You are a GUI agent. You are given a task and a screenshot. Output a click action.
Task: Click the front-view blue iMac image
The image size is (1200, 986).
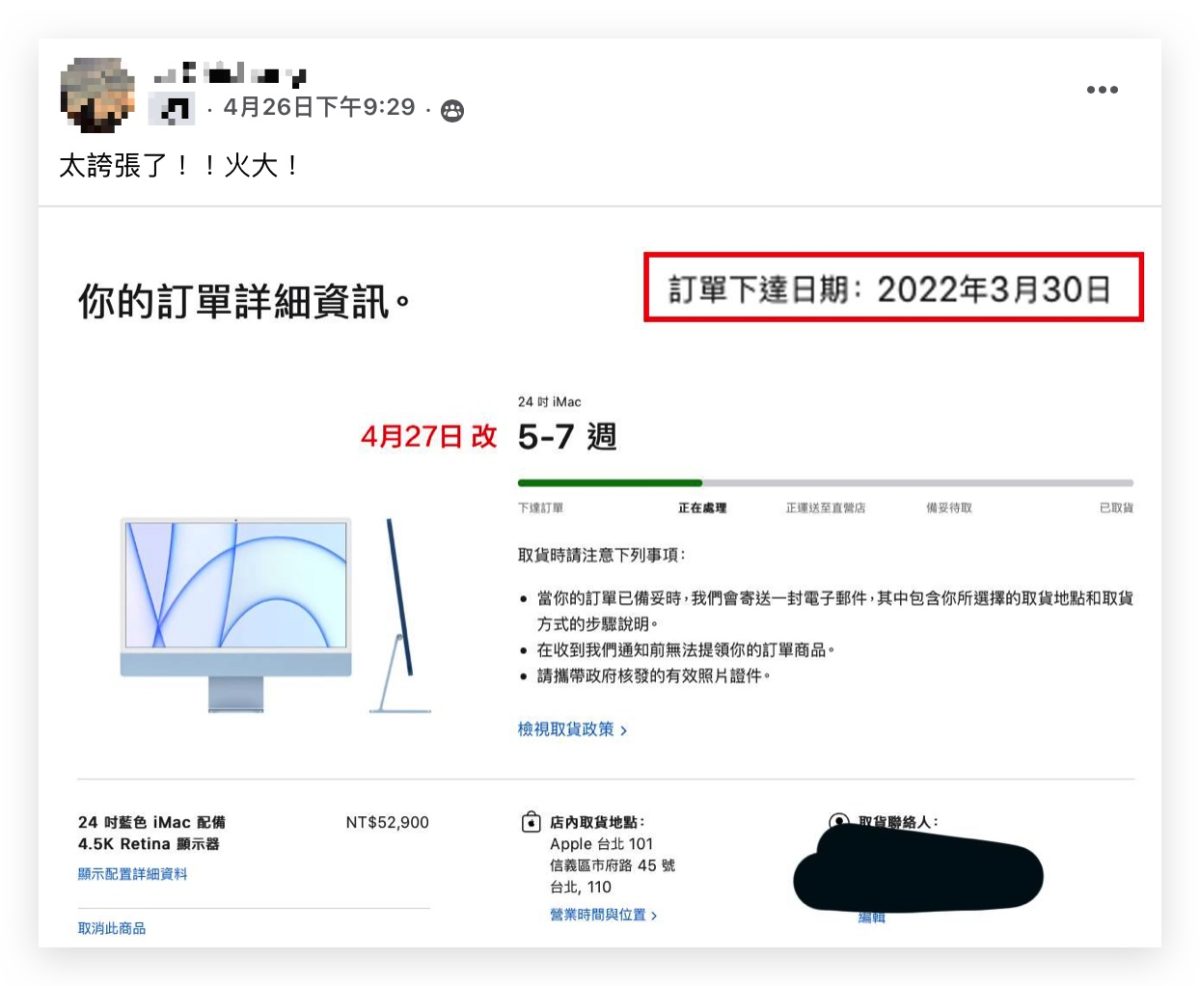[x=236, y=614]
